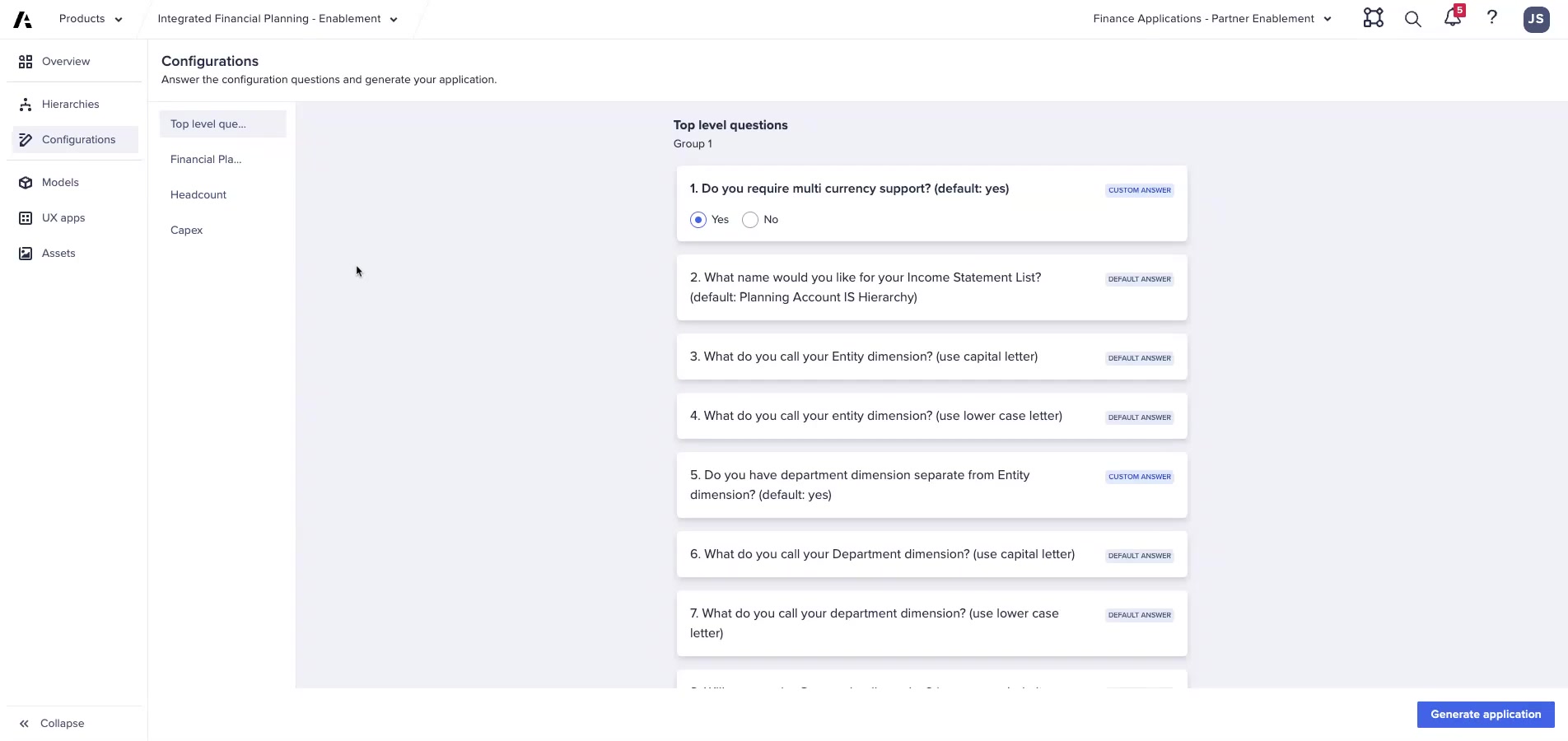Image resolution: width=1568 pixels, height=741 pixels.
Task: Click the help question mark icon
Action: 1491,18
